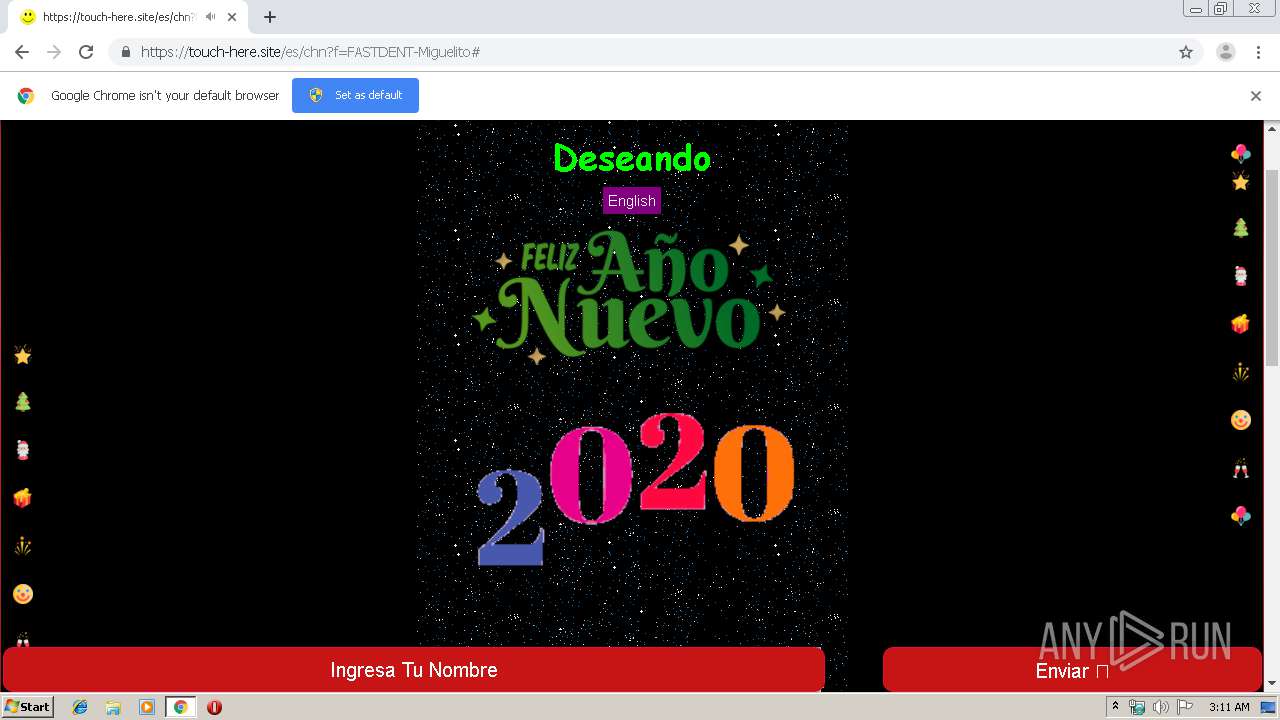This screenshot has width=1280, height=720.
Task: Click the Chrome logo in notification bar
Action: (x=26, y=96)
